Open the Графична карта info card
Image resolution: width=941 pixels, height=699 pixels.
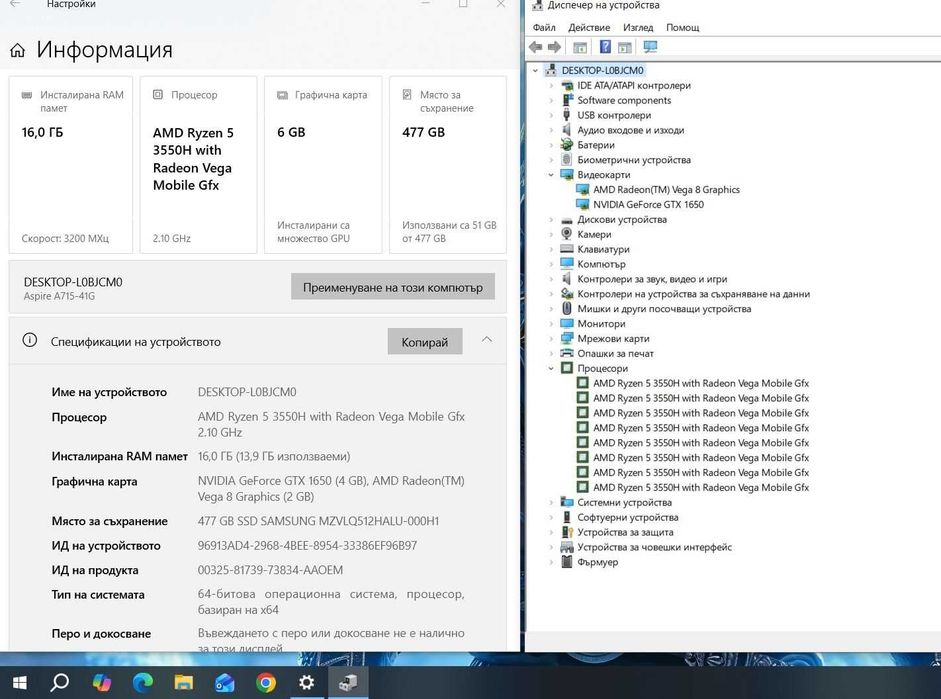[323, 165]
